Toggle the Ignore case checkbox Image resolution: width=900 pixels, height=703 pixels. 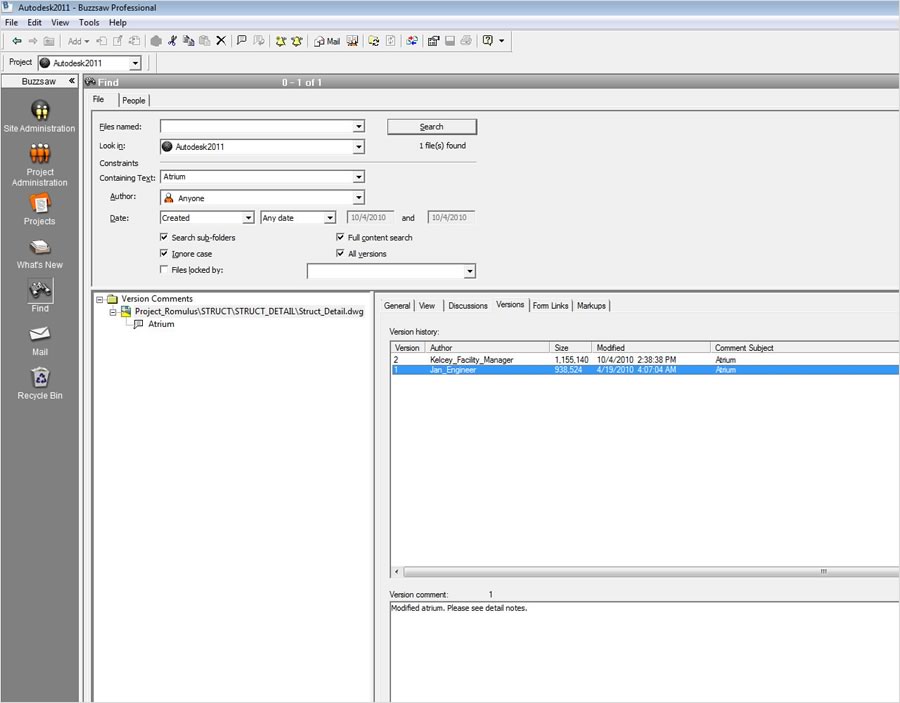point(164,253)
